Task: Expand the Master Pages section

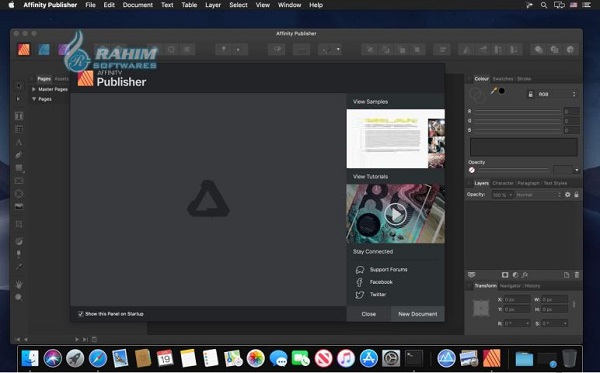Action: [x=34, y=89]
